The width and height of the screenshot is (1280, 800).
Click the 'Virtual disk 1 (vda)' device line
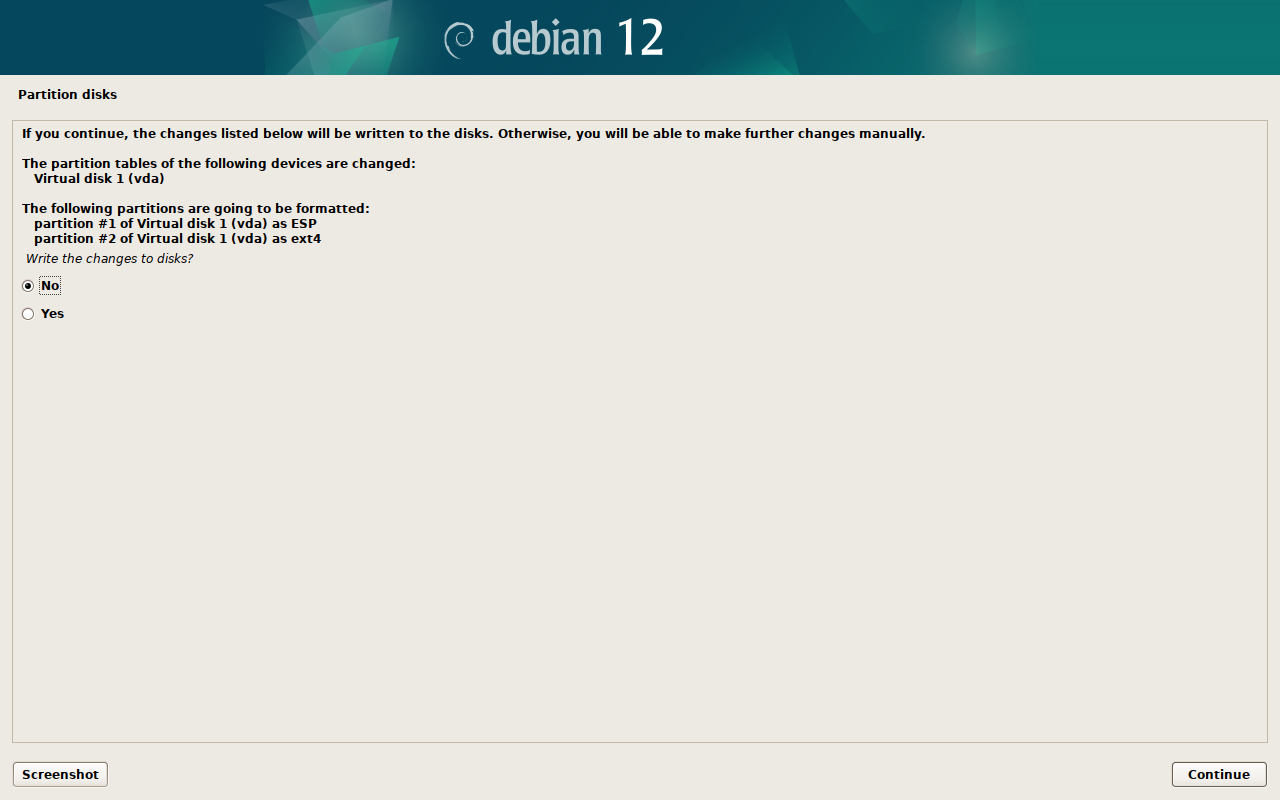pos(99,179)
